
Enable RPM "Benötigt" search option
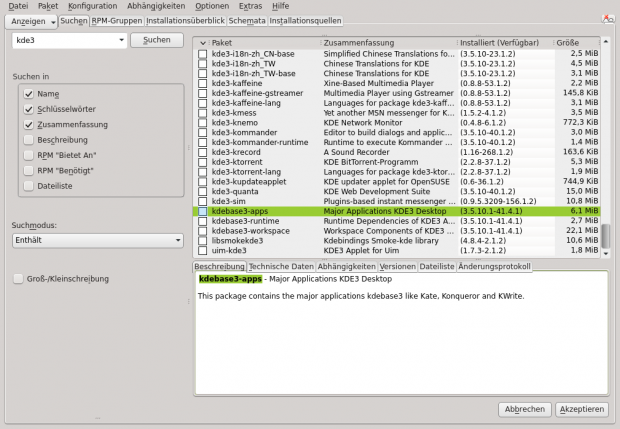click(x=28, y=170)
